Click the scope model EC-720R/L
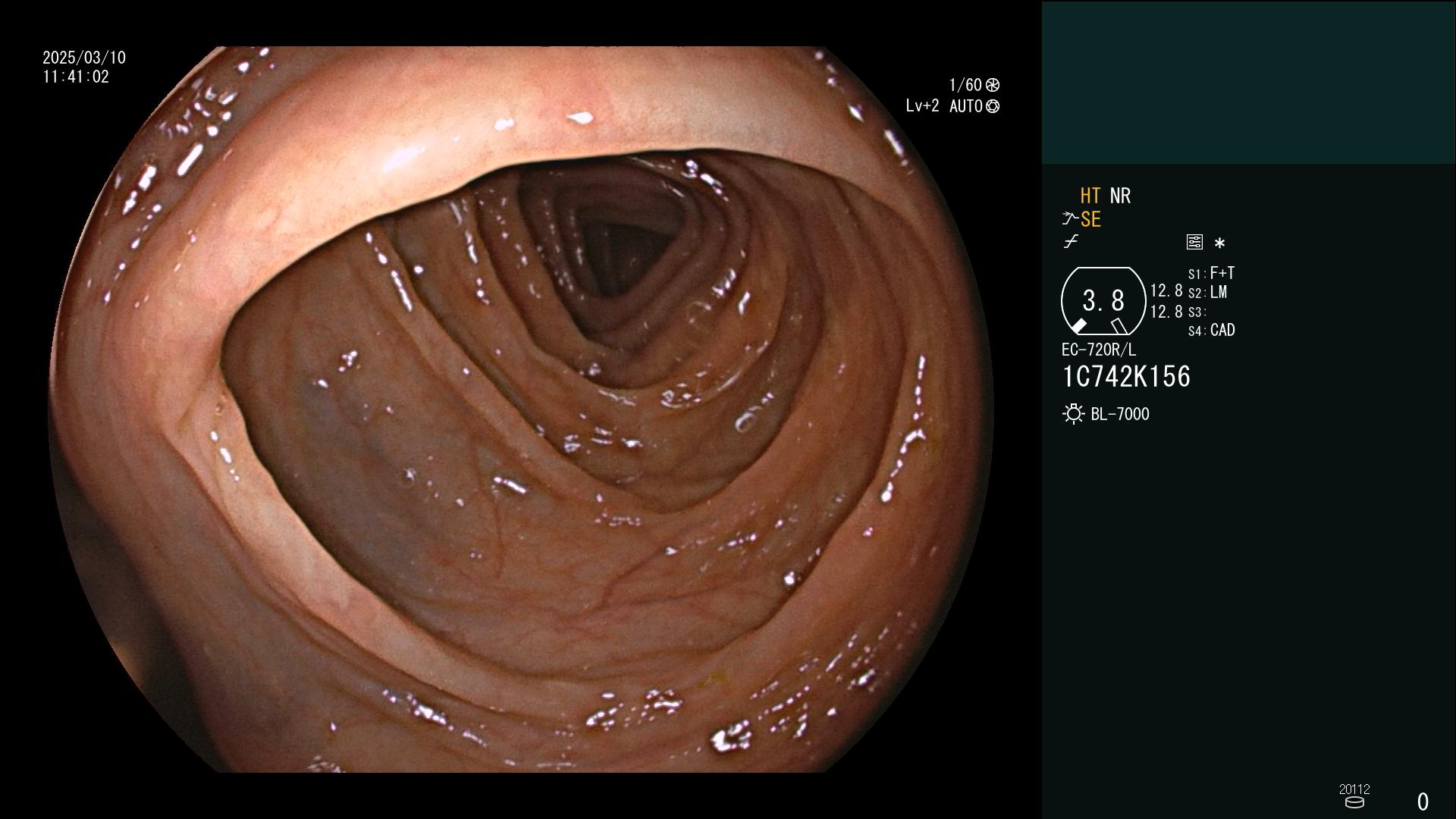This screenshot has width=1456, height=819. 1099,350
